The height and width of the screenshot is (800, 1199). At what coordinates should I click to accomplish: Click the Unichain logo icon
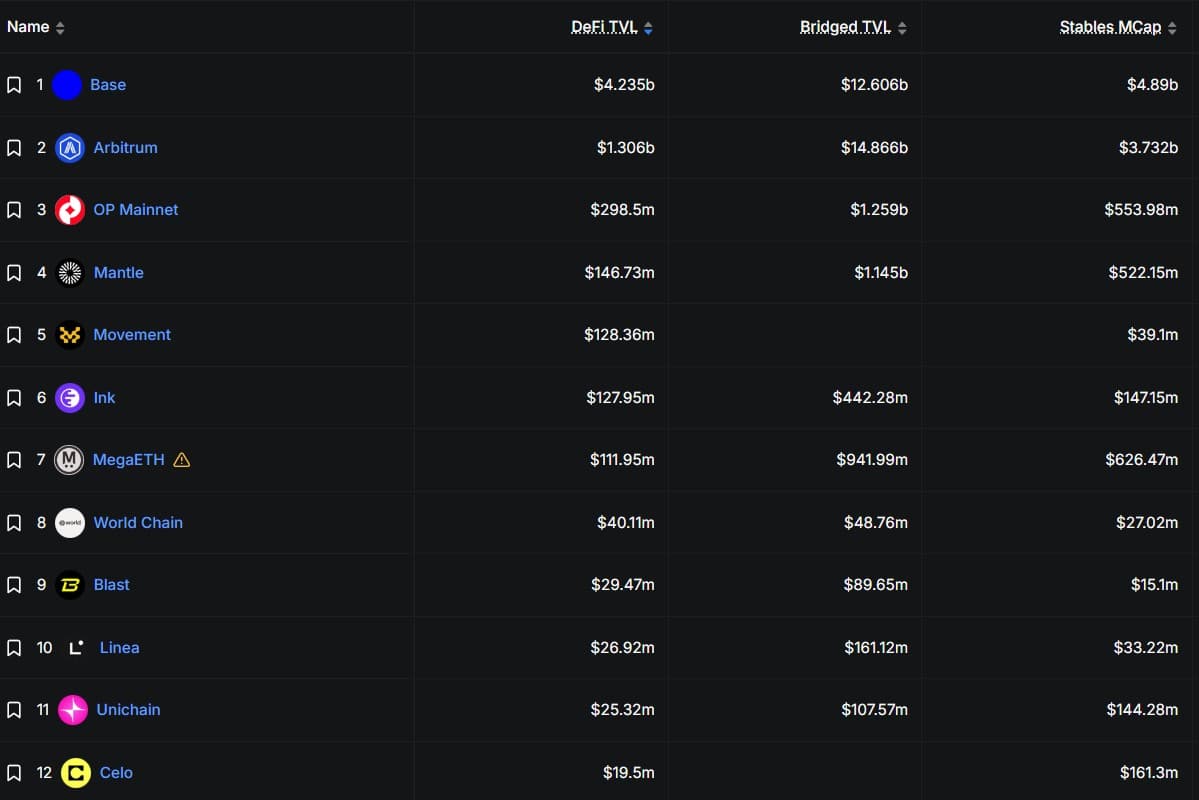pyautogui.click(x=73, y=710)
